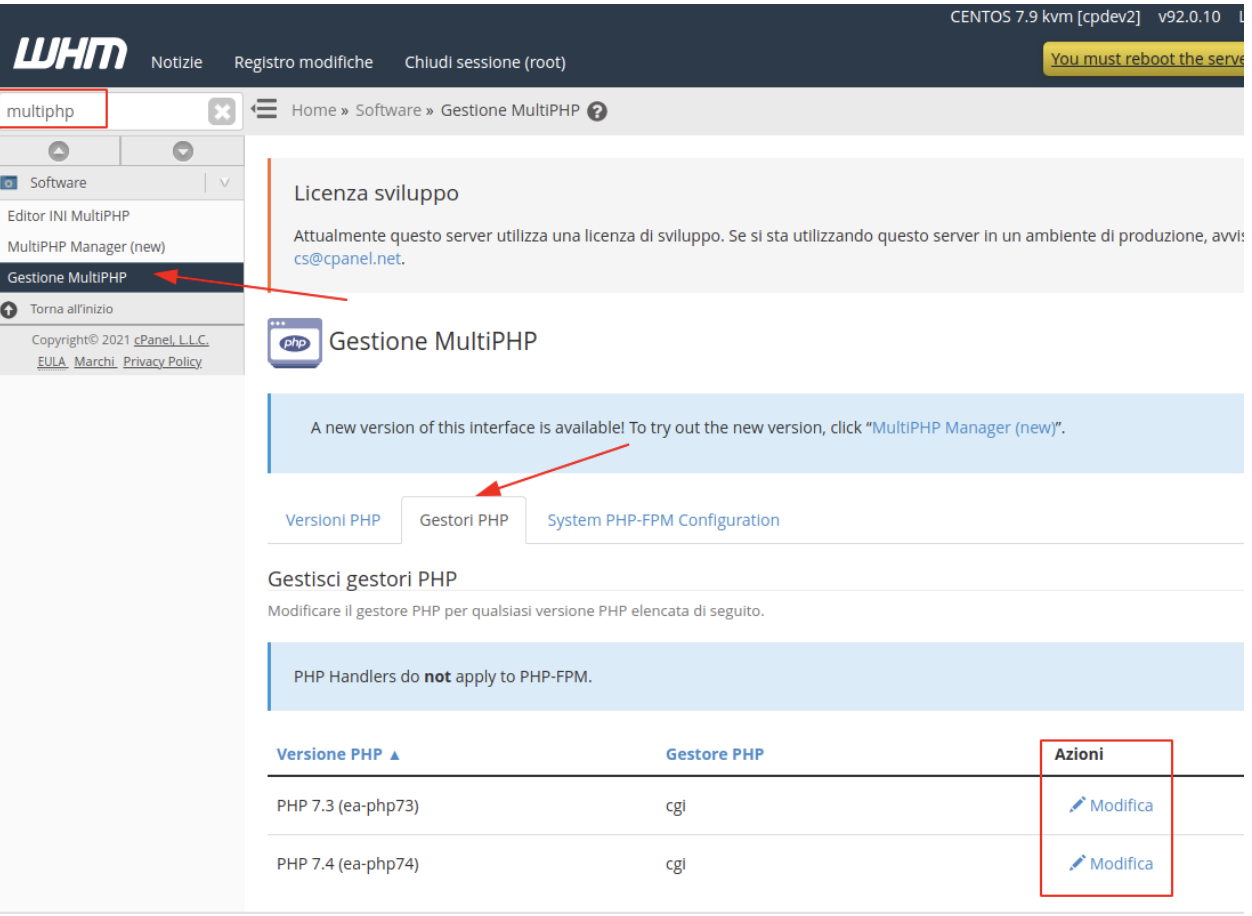
Task: Open Registro modifiche menu item
Action: pos(303,62)
